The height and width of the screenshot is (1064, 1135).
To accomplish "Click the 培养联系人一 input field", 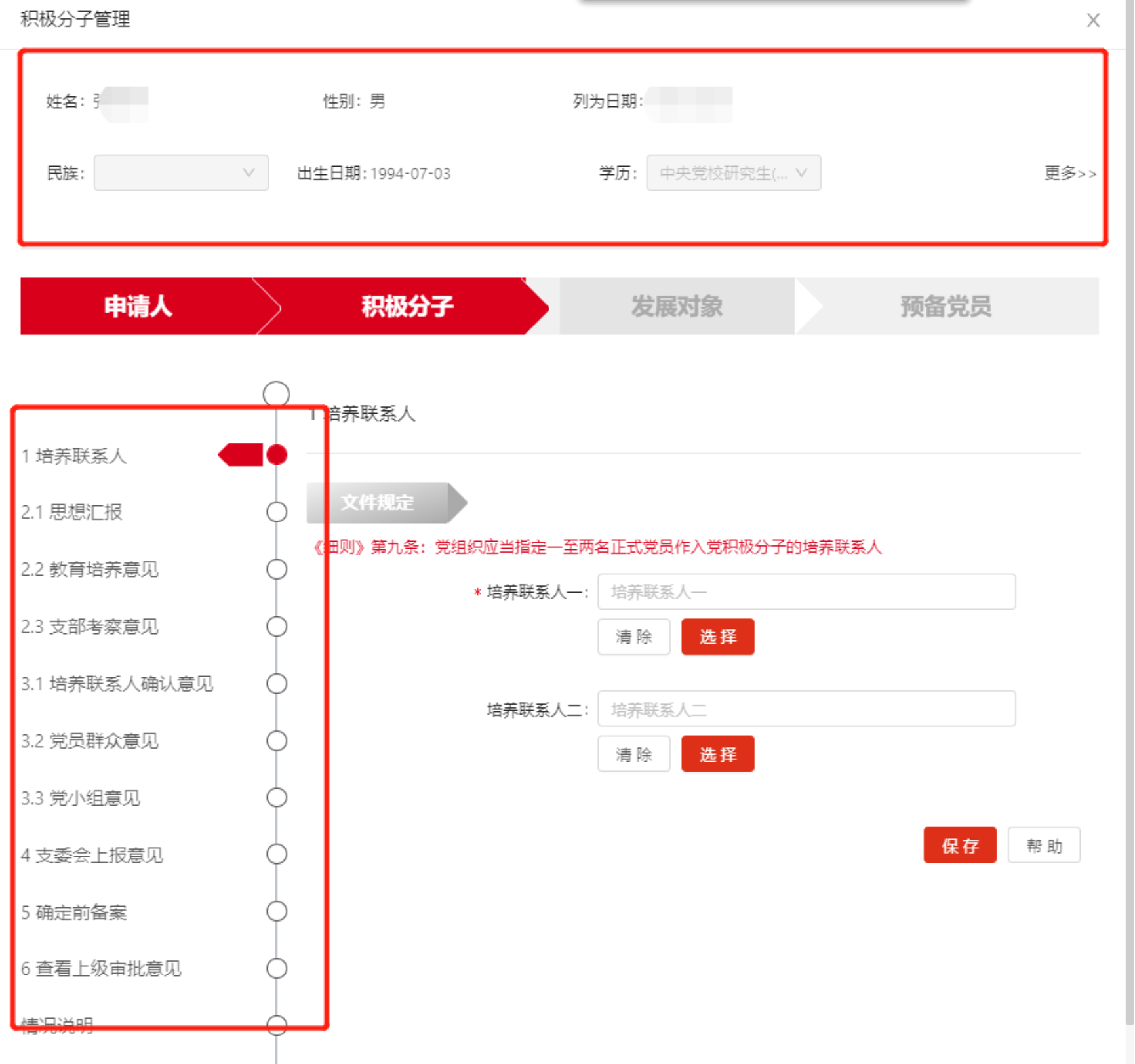I will click(x=806, y=592).
